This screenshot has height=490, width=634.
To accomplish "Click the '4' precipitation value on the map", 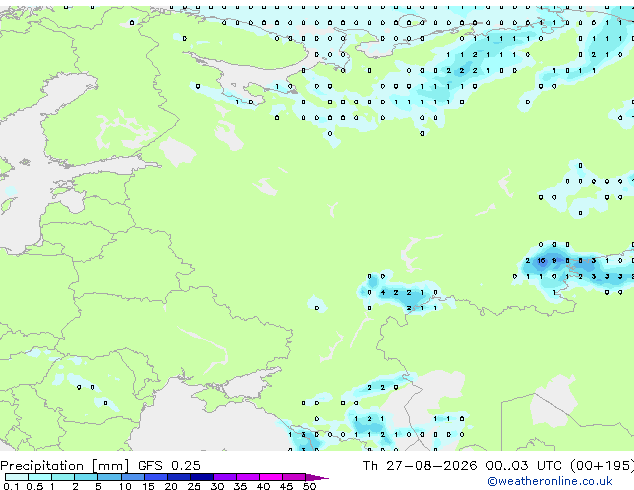I will click(383, 292).
